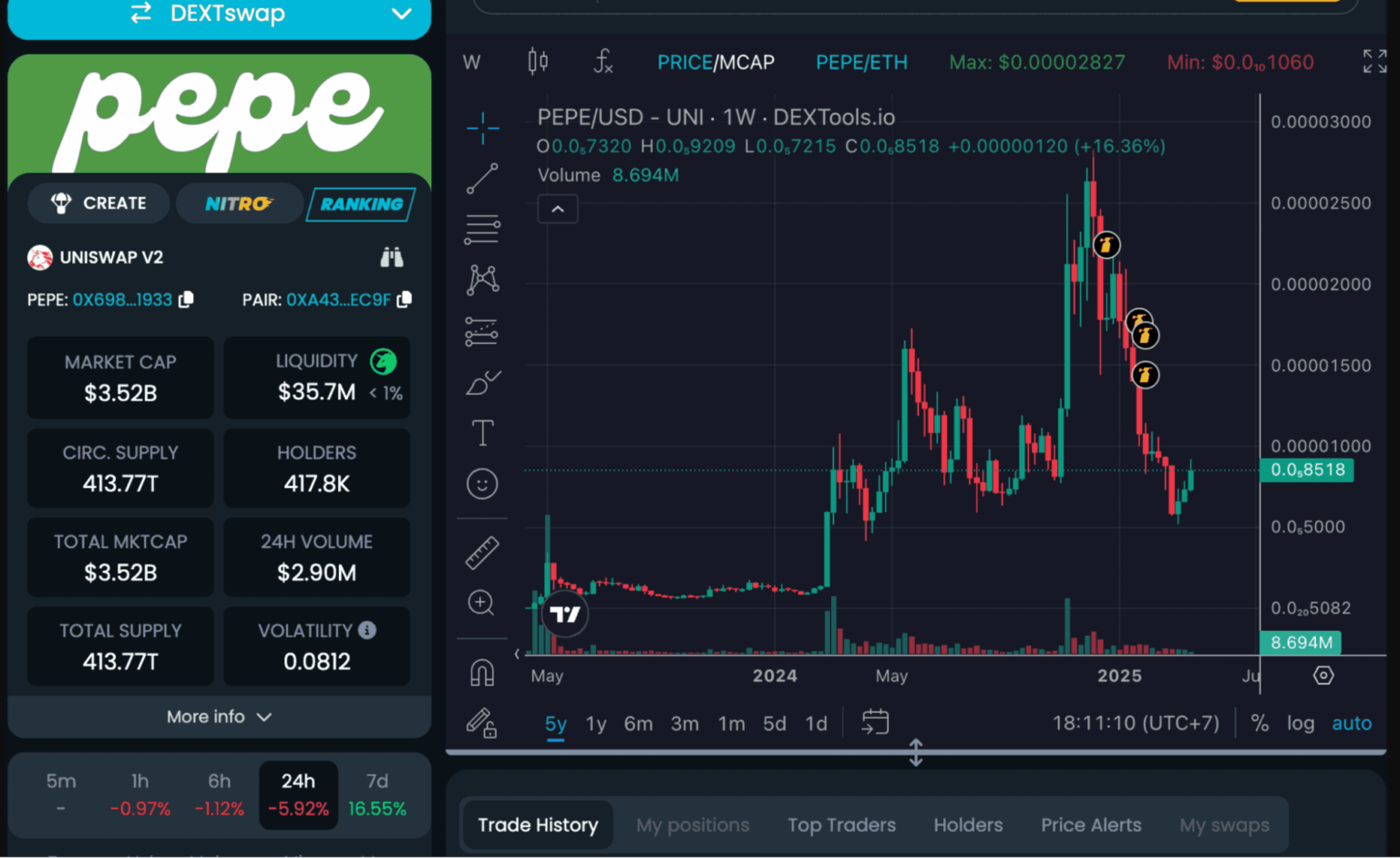The height and width of the screenshot is (858, 1400).
Task: Set chart range to 1d
Action: [816, 724]
